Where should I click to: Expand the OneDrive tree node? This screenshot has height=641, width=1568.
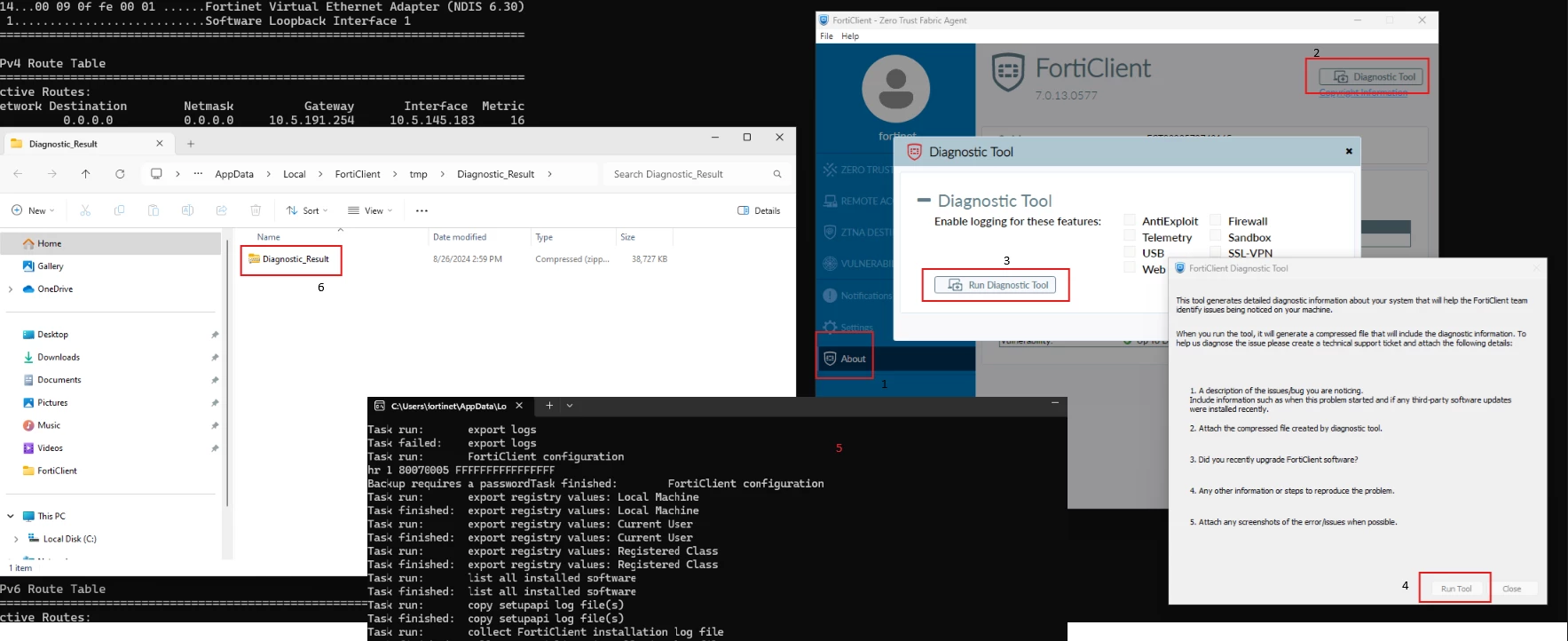pyautogui.click(x=11, y=289)
